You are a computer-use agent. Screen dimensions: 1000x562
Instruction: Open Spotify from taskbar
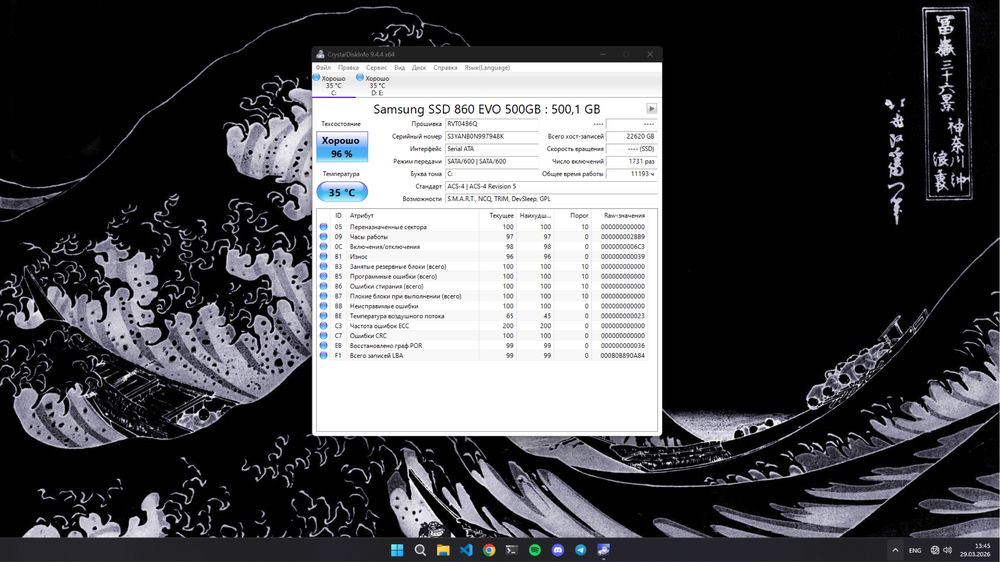coord(534,550)
